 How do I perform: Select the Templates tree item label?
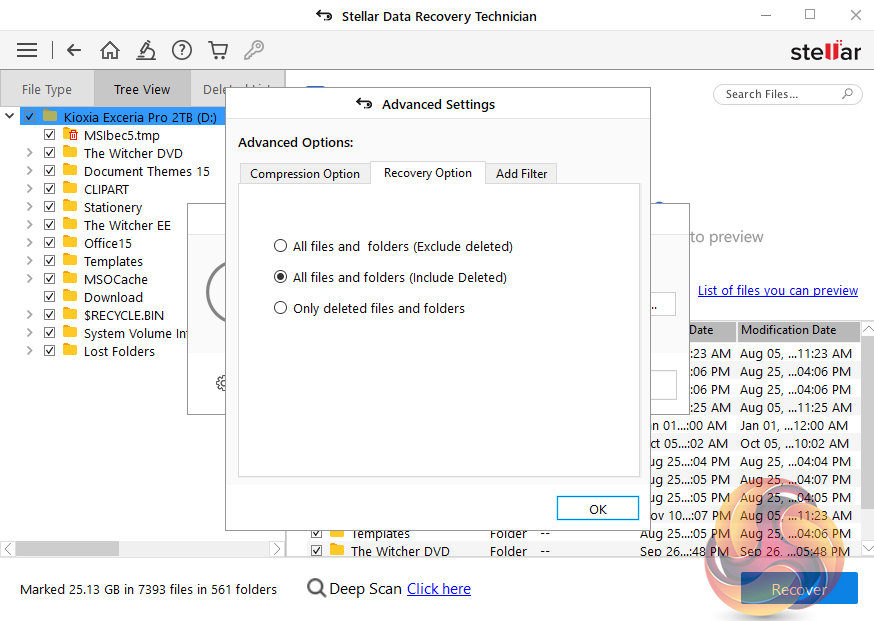tap(113, 261)
